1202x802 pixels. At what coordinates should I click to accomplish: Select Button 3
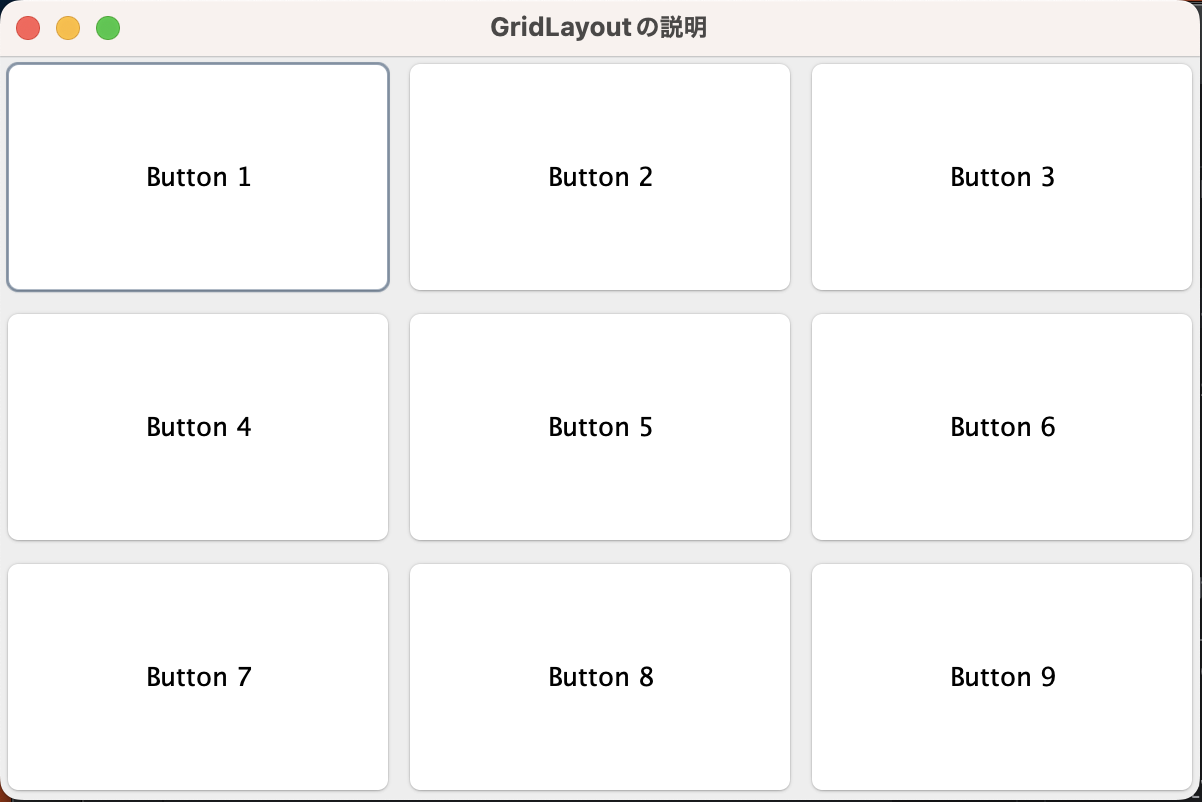(1001, 177)
